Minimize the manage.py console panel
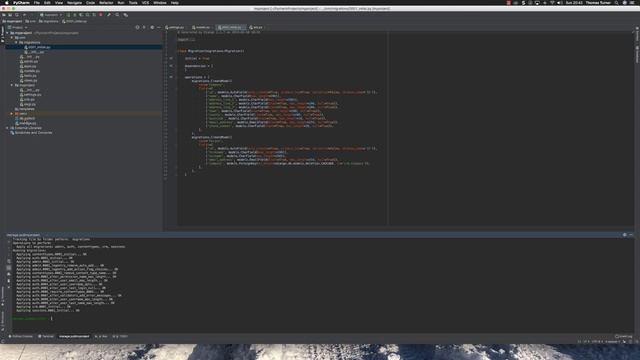This screenshot has width=640, height=360. pyautogui.click(x=631, y=235)
